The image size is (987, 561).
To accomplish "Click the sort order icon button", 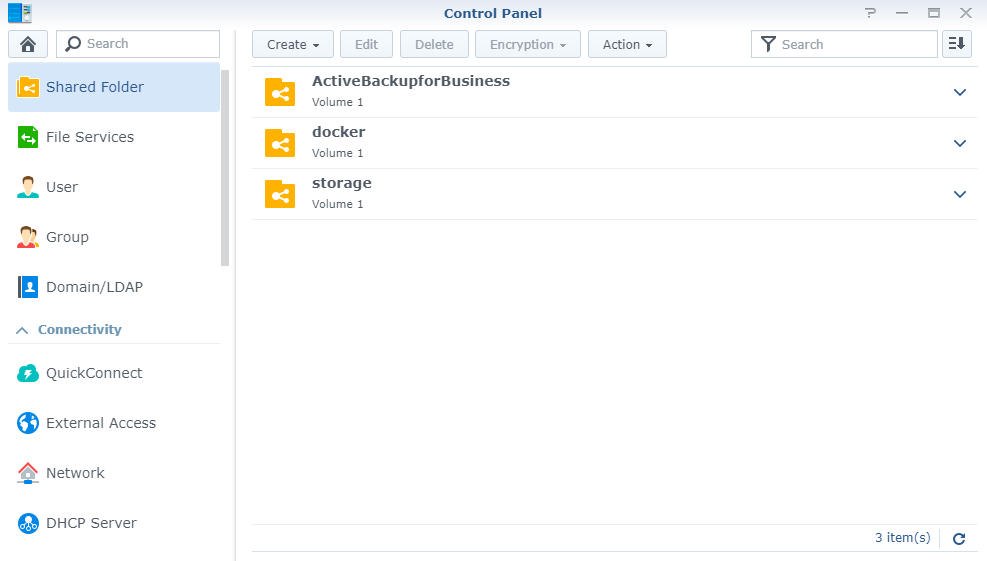I will pos(957,44).
